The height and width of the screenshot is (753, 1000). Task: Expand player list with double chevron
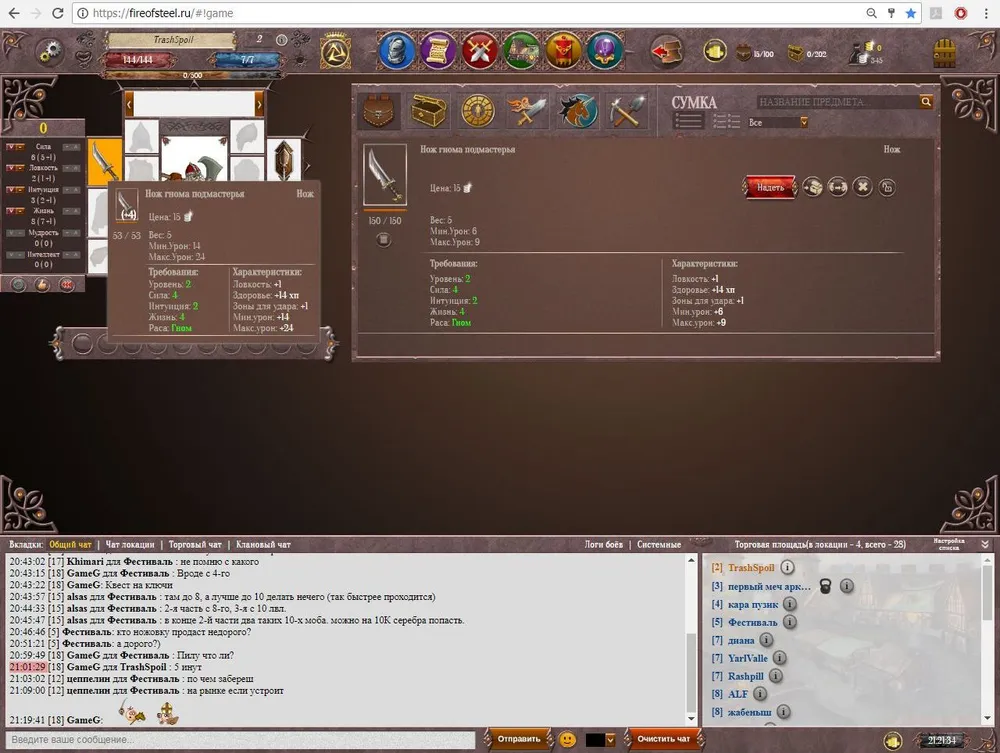point(985,545)
